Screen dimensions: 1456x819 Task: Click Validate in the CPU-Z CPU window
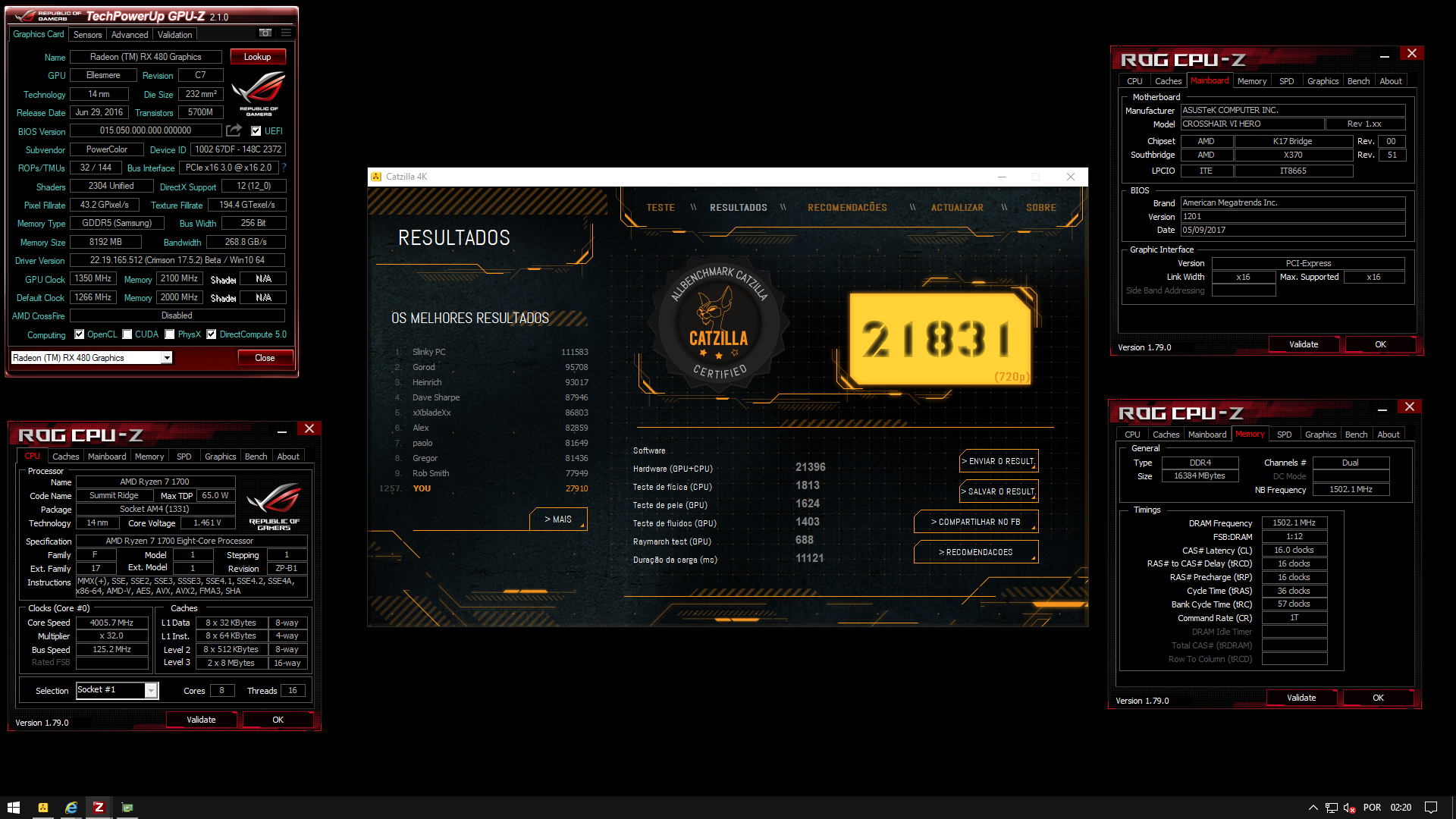click(201, 720)
